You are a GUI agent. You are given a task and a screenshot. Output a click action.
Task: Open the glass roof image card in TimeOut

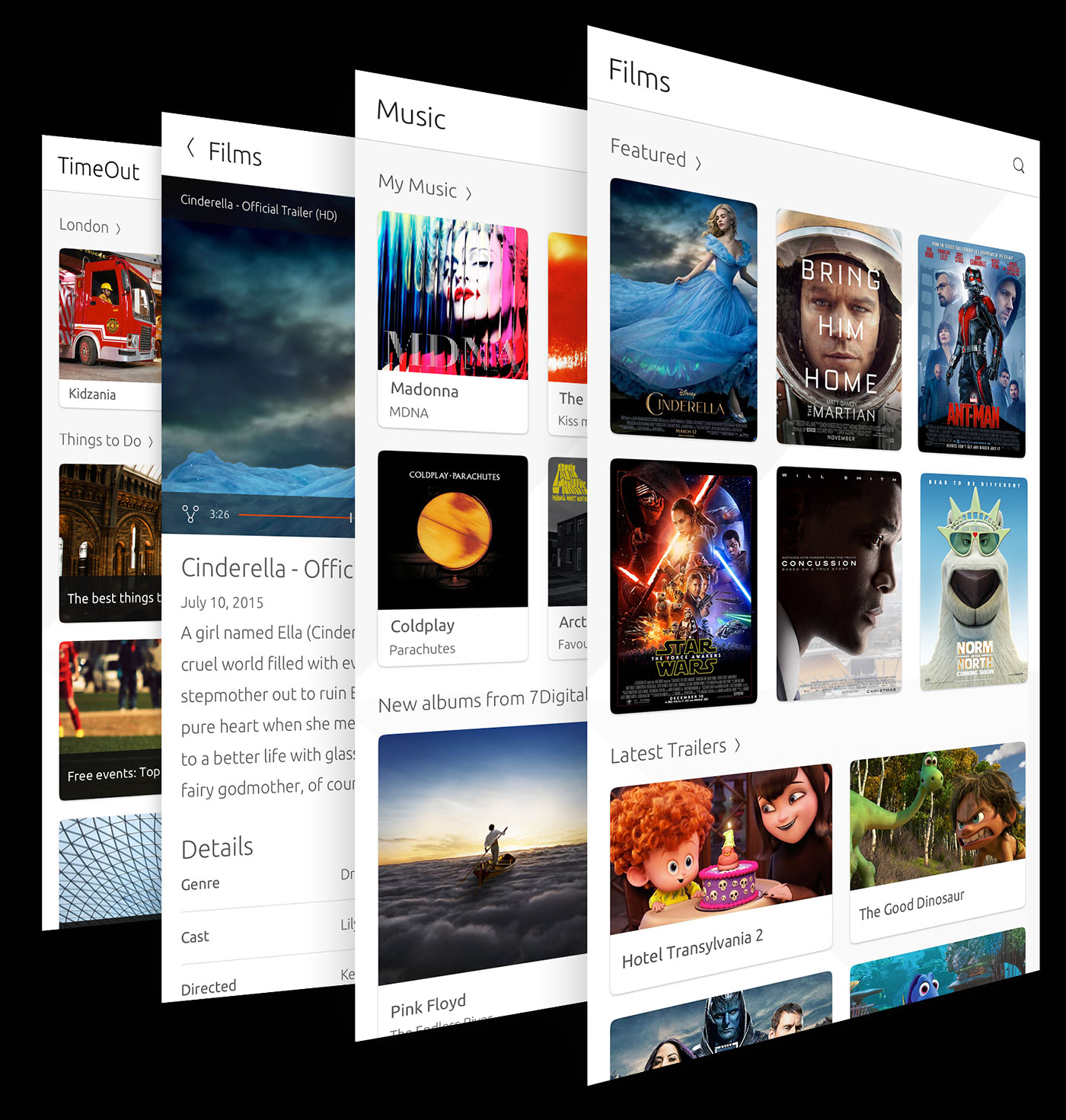click(x=110, y=870)
